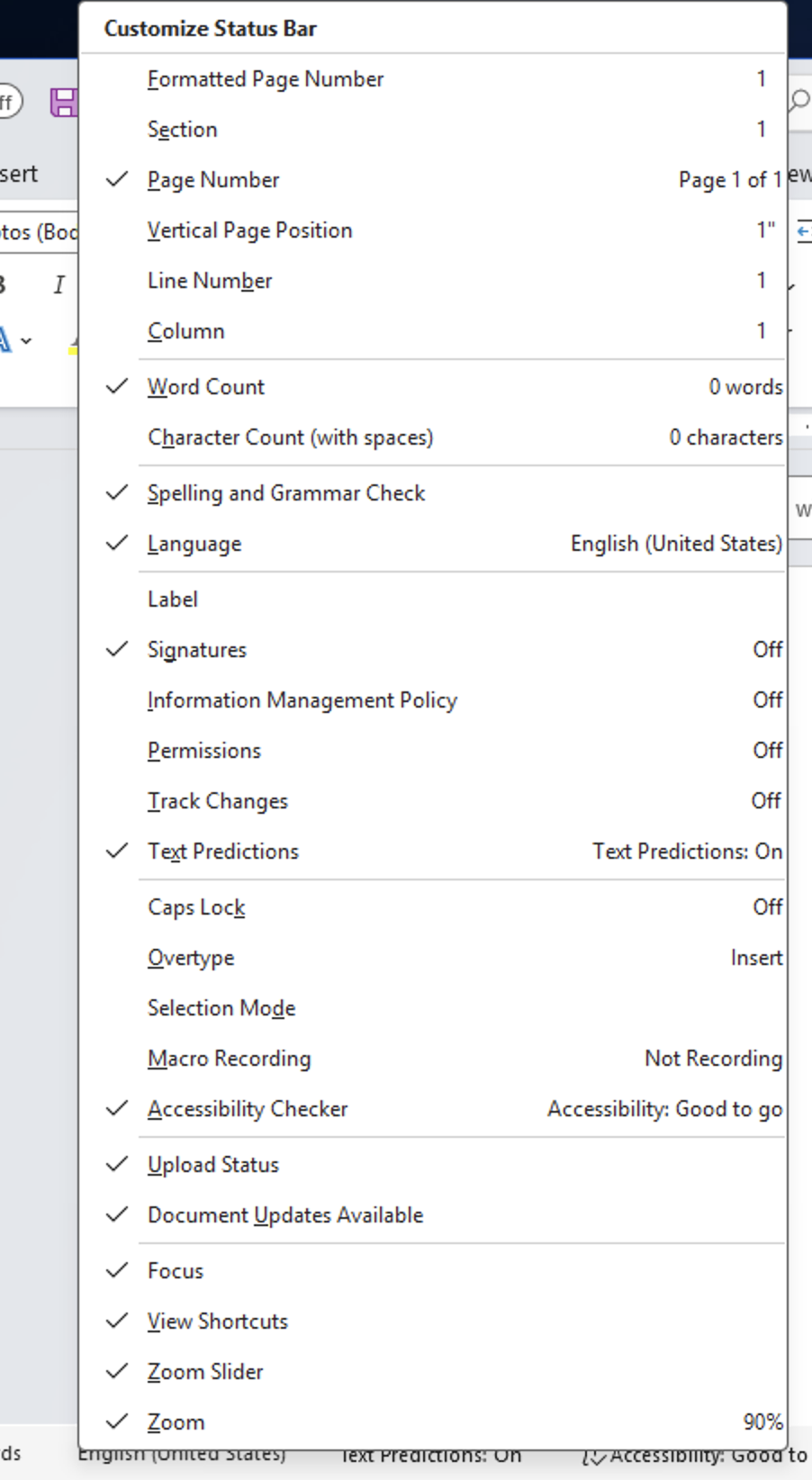812x1480 pixels.
Task: Uncheck Page Number in status bar menu
Action: click(213, 180)
